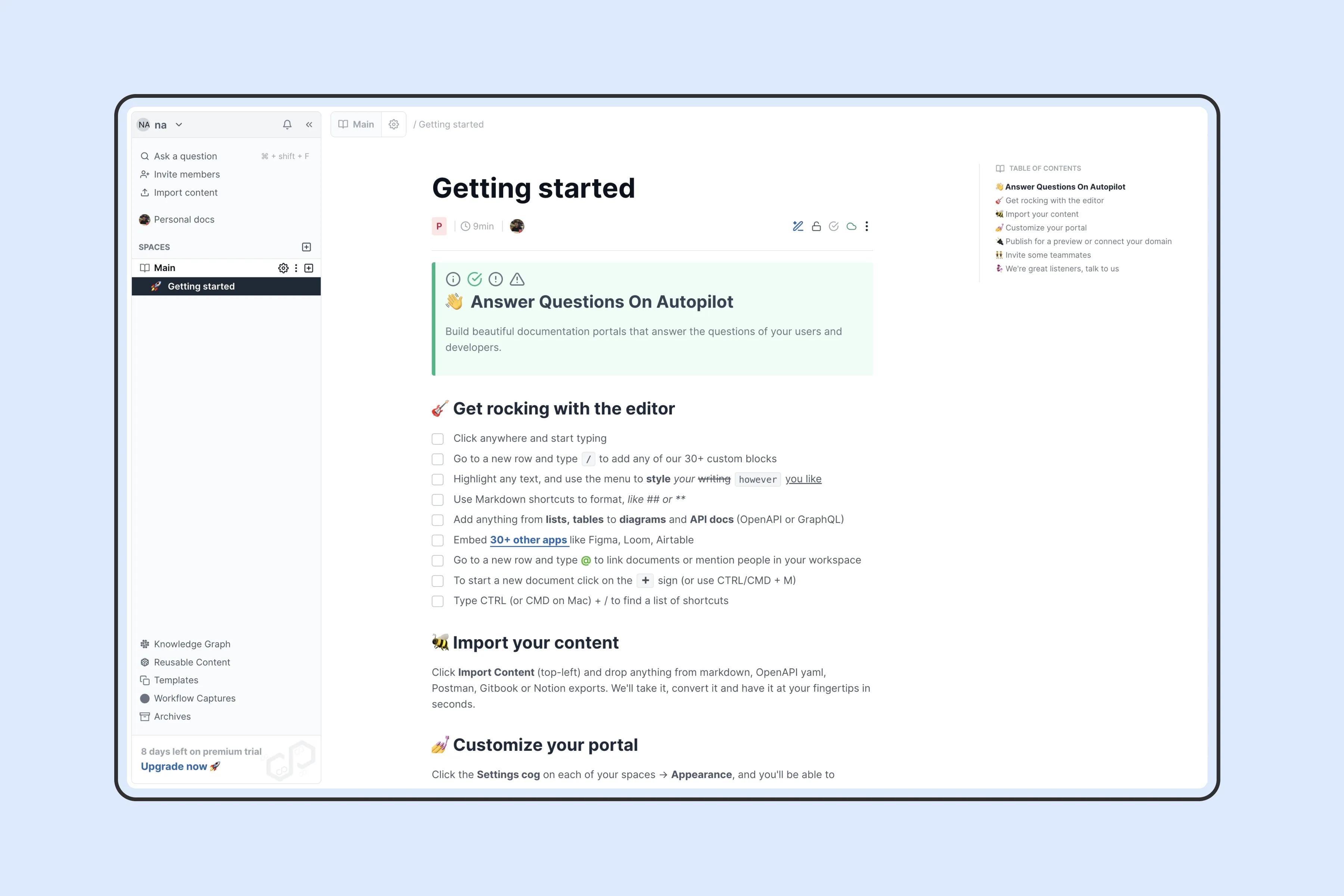Image resolution: width=1344 pixels, height=896 pixels.
Task: Click the Archives icon in sidebar
Action: point(145,716)
